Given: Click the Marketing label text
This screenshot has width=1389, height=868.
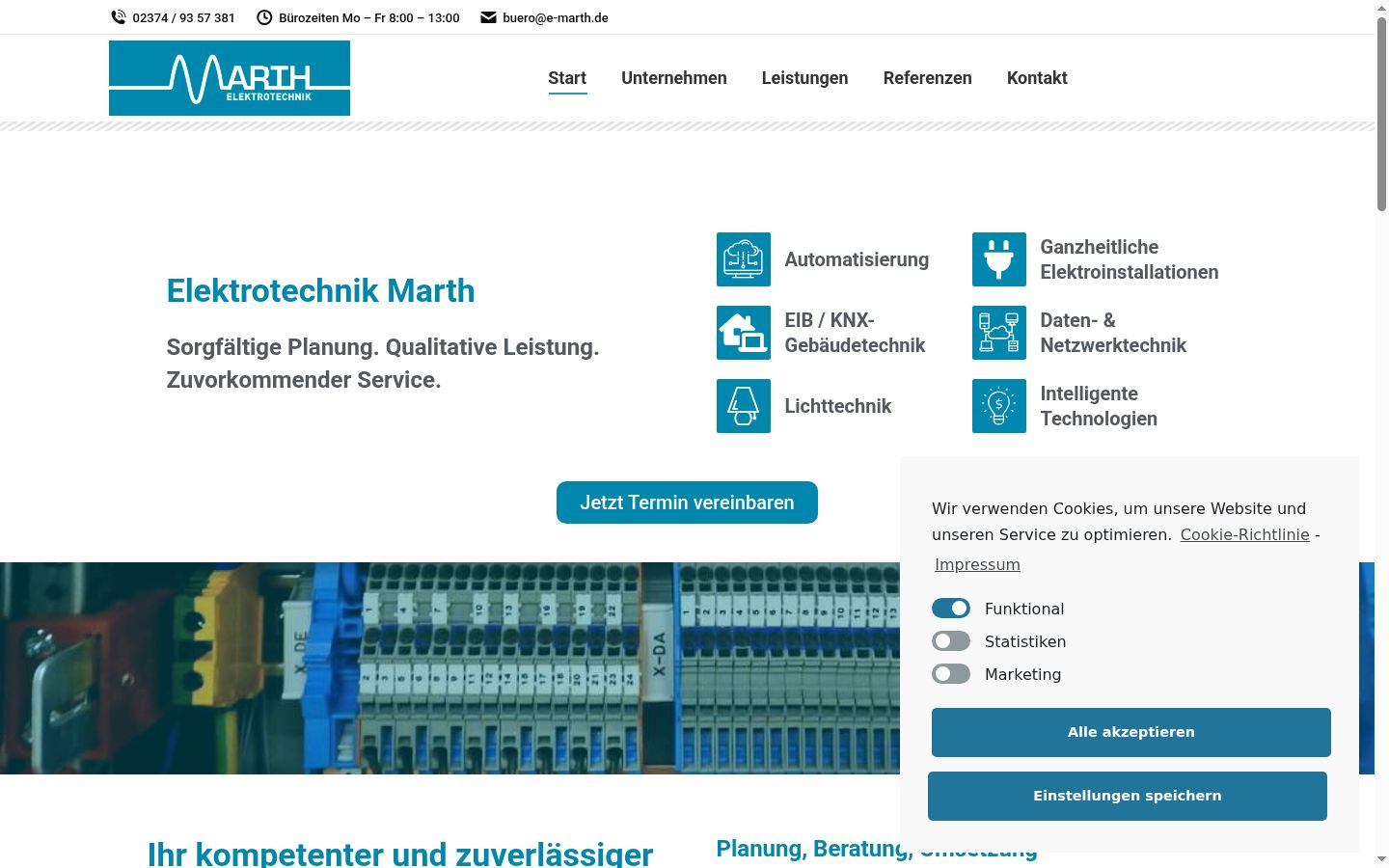Looking at the screenshot, I should click(1022, 674).
